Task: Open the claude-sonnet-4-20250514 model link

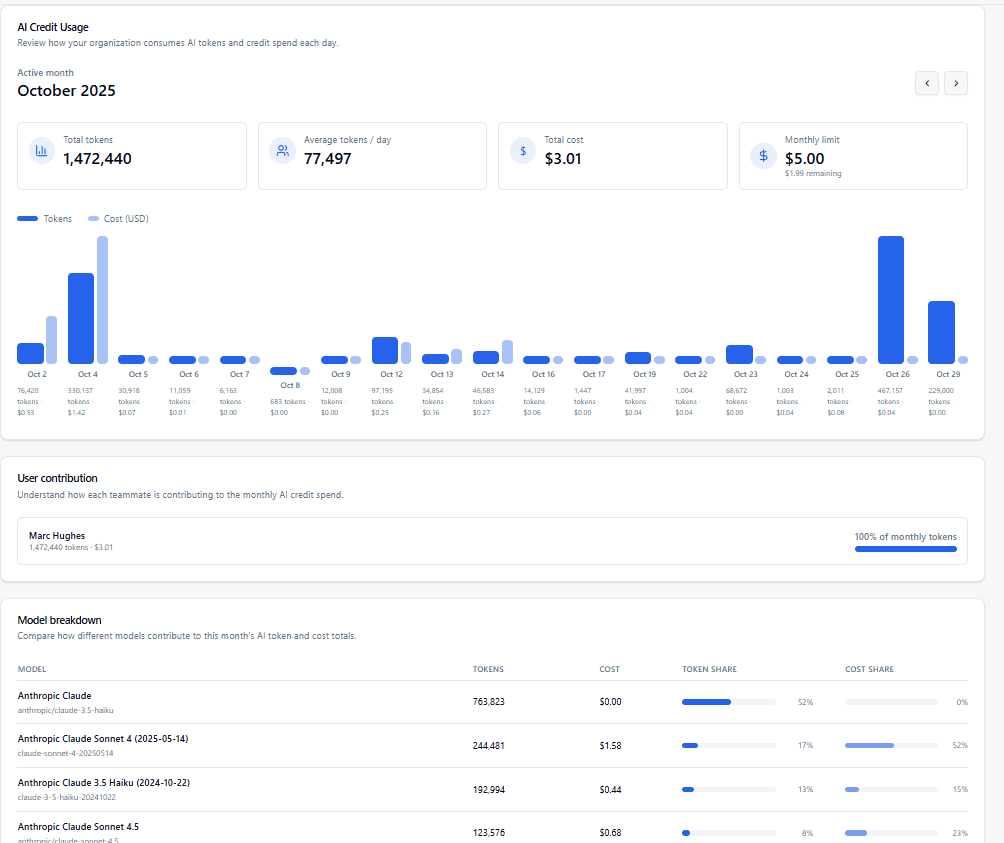Action: point(67,753)
